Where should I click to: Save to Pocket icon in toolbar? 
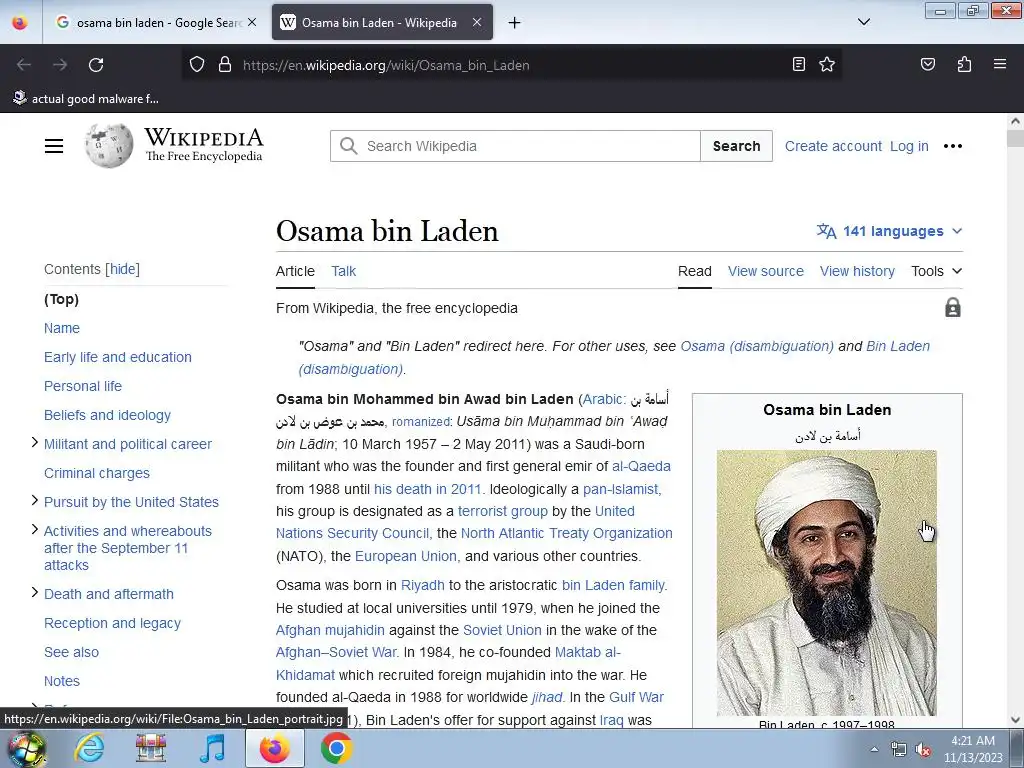(x=927, y=64)
